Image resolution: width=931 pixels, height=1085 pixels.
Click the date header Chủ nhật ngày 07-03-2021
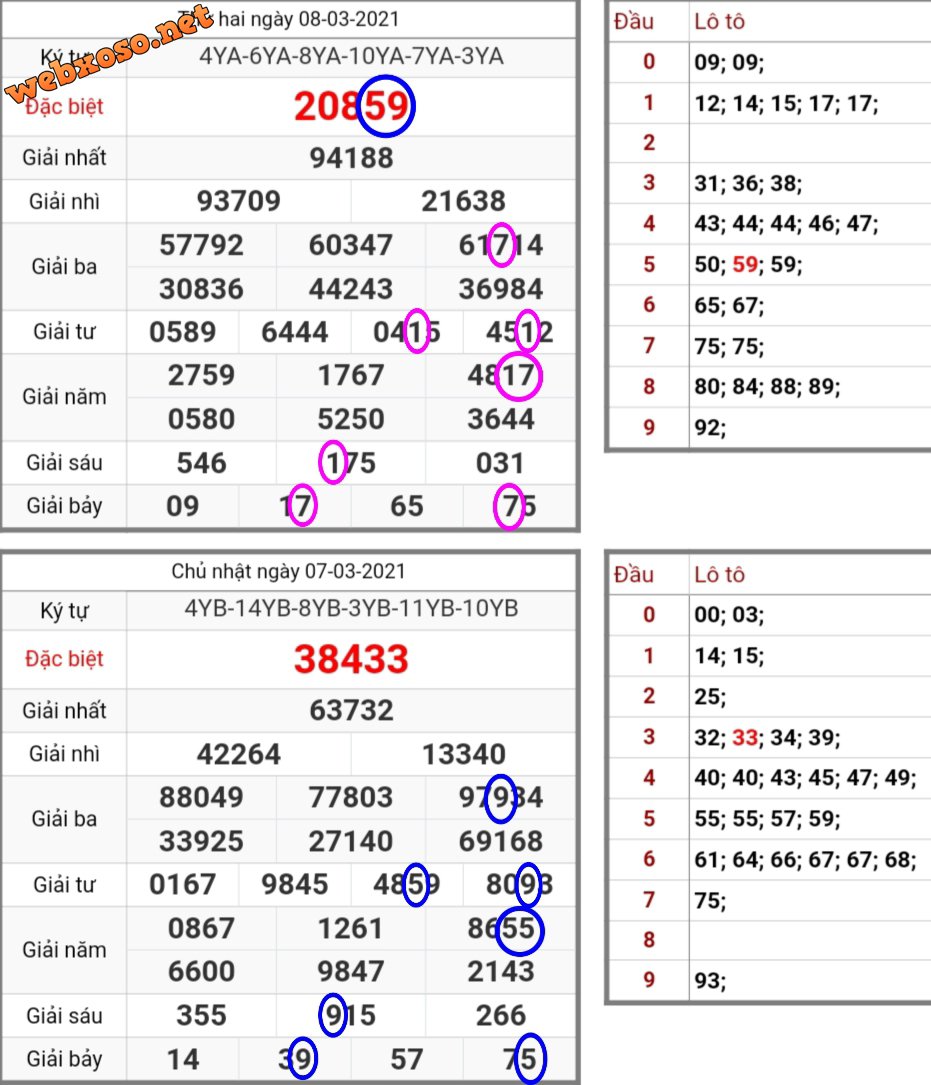pyautogui.click(x=288, y=572)
